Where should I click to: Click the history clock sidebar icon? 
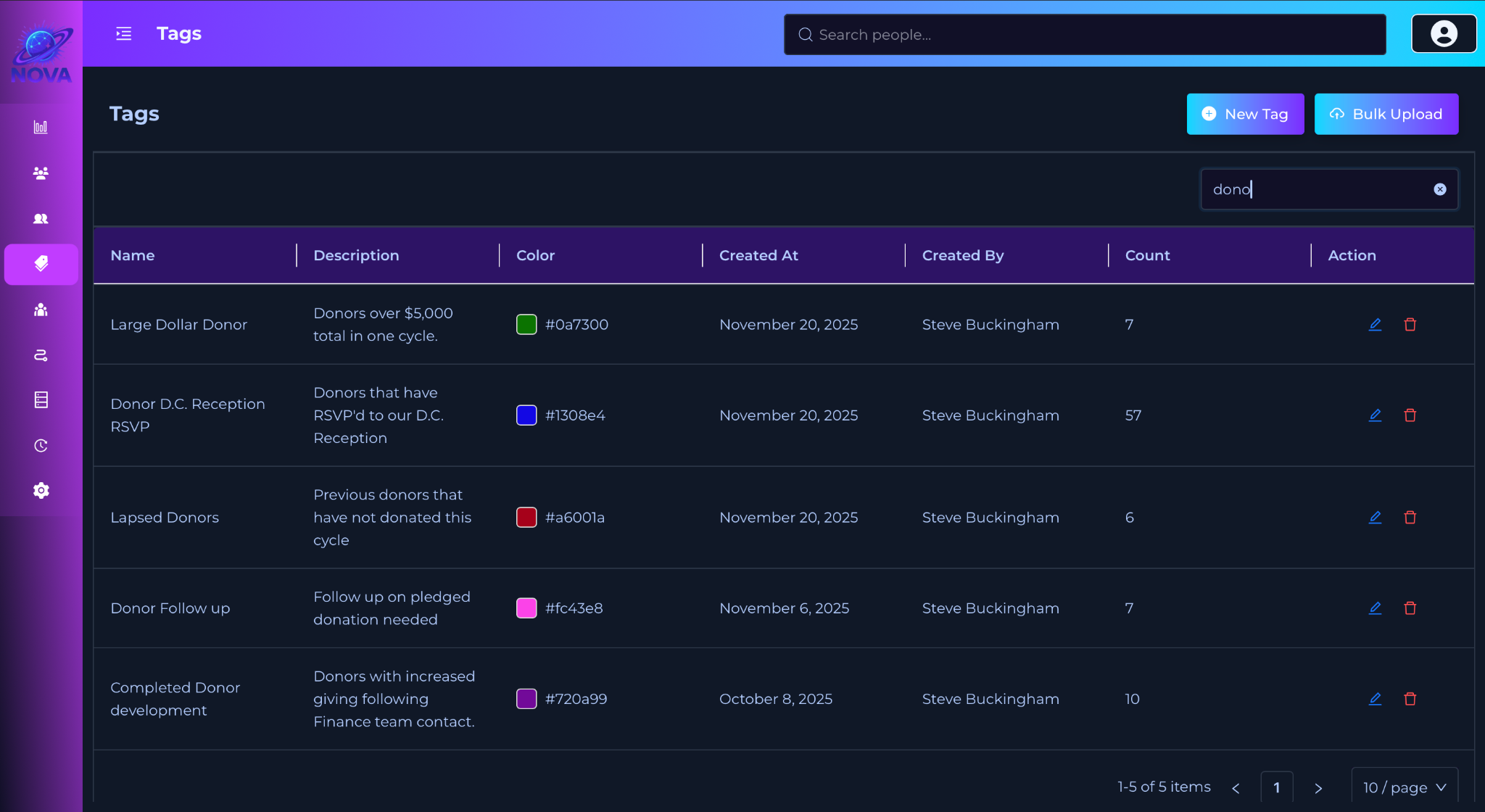[41, 446]
